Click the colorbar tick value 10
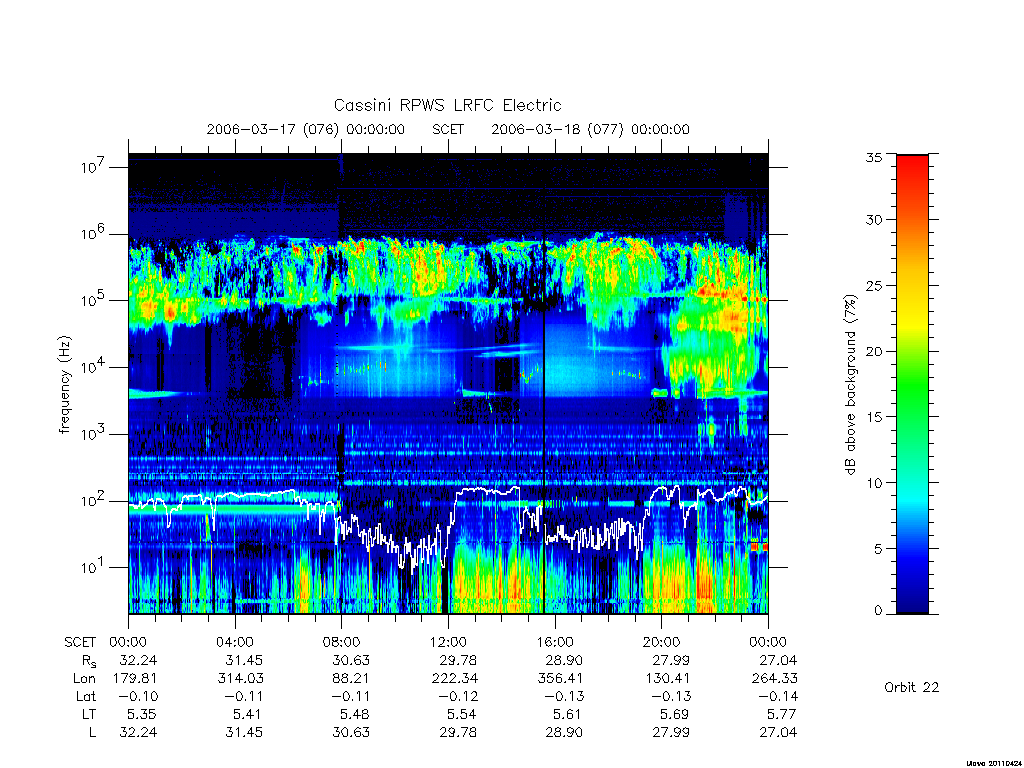This screenshot has width=1024, height=768. tap(874, 483)
